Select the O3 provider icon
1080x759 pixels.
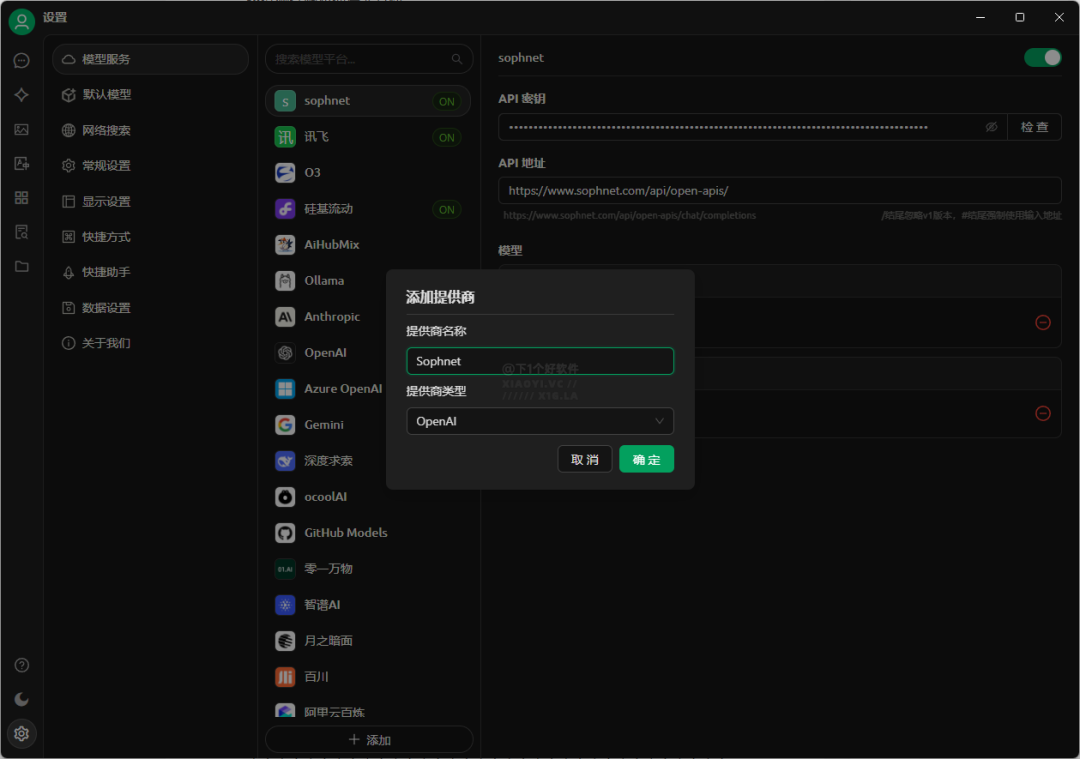point(285,173)
